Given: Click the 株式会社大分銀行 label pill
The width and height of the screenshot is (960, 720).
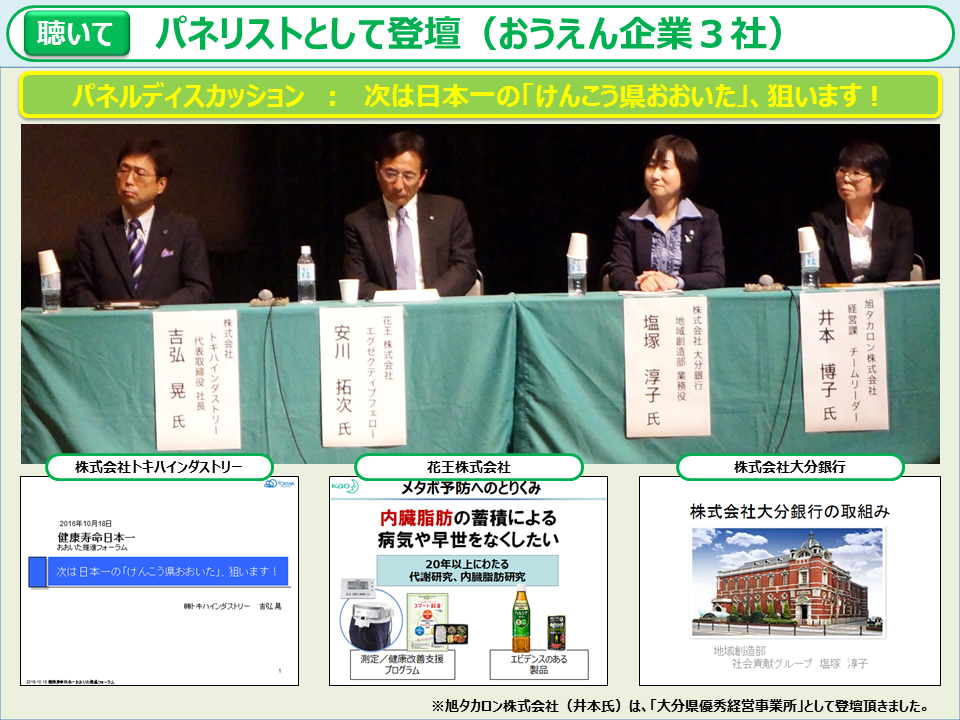Looking at the screenshot, I should (790, 467).
